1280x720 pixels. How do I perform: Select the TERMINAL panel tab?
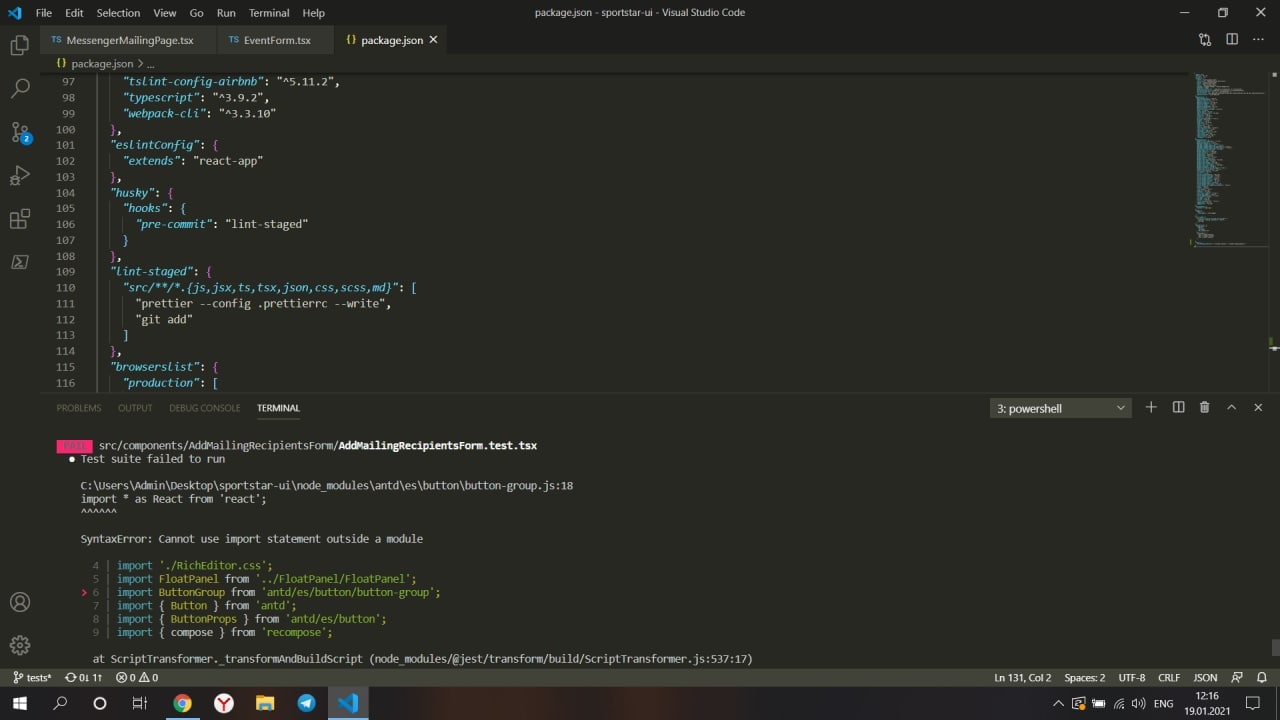click(x=278, y=408)
